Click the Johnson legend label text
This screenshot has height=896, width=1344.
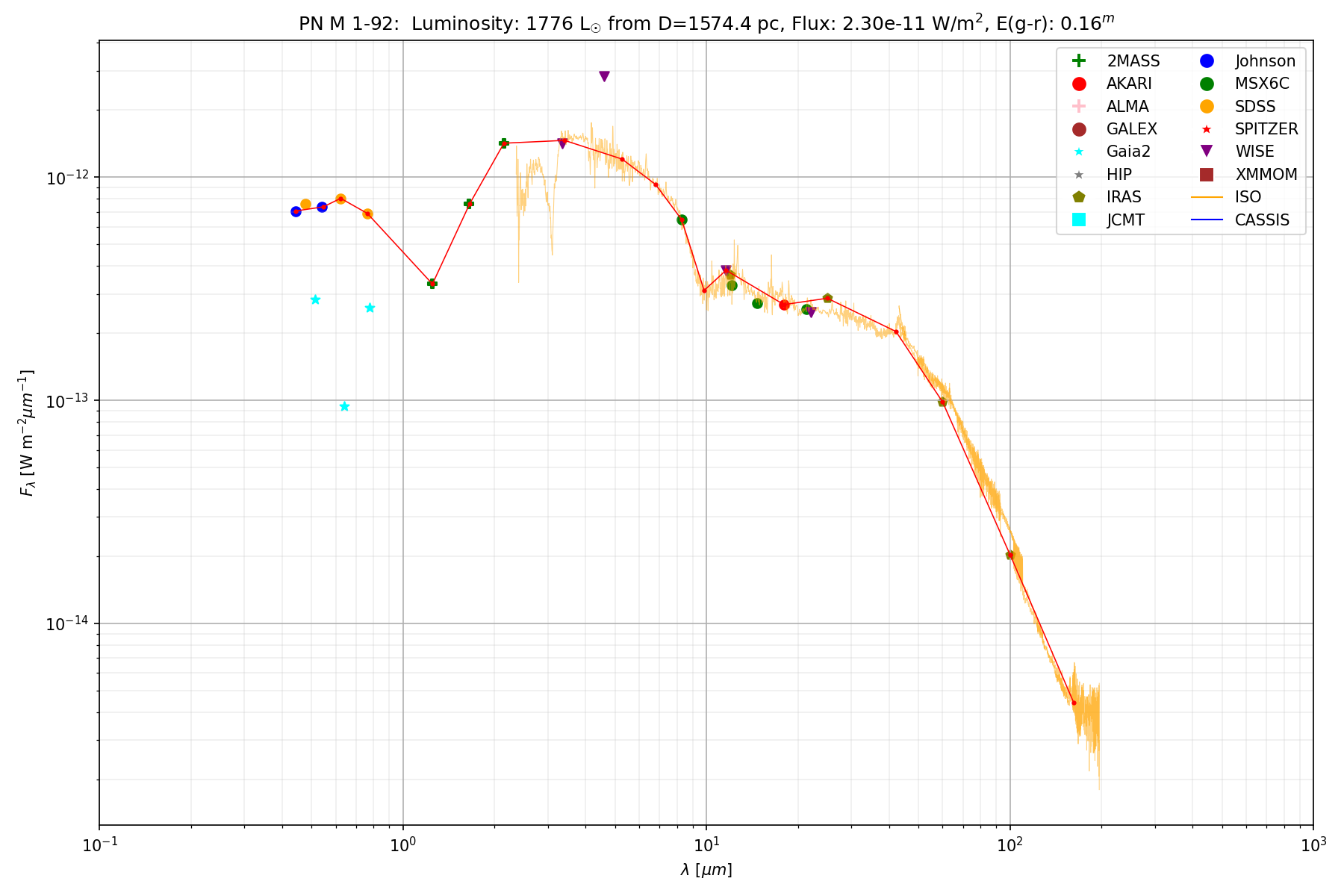[x=1265, y=61]
